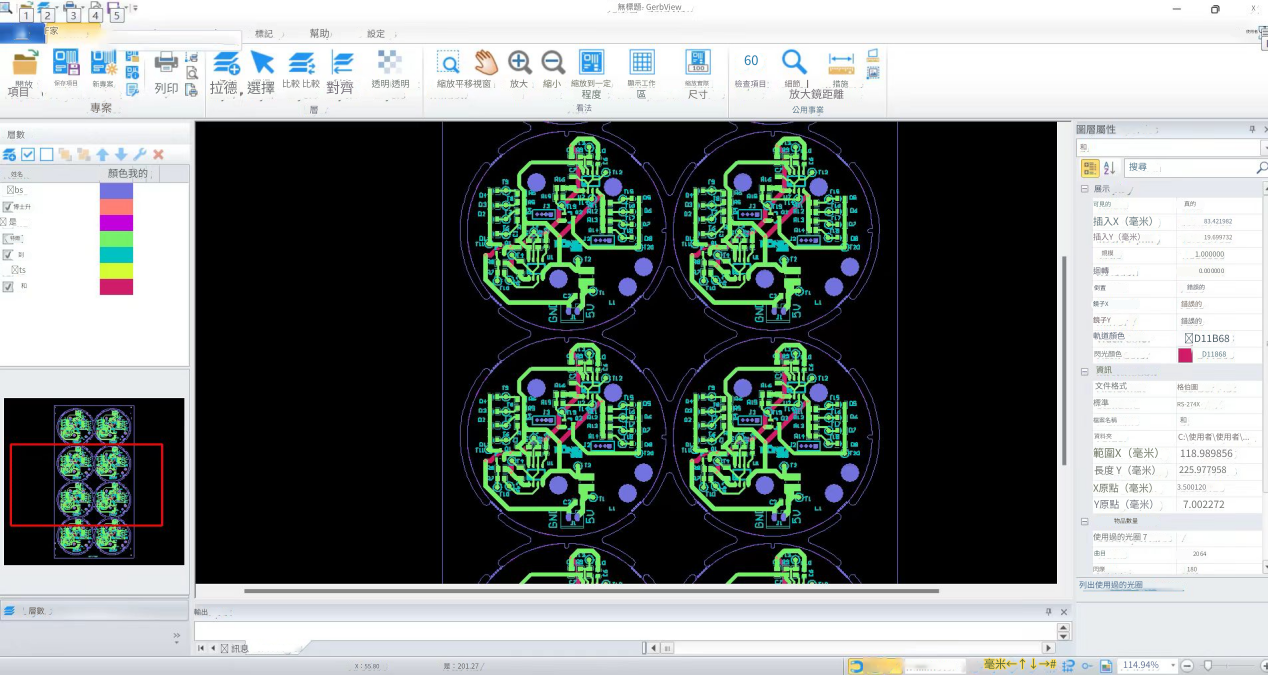Move layer up with blue arrow
This screenshot has width=1268, height=675.
tap(102, 154)
